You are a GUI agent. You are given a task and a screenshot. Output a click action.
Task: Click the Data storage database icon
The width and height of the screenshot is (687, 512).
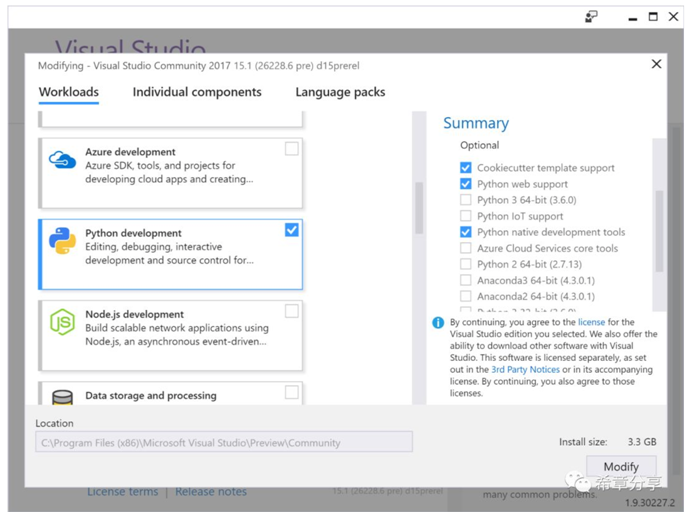point(62,397)
